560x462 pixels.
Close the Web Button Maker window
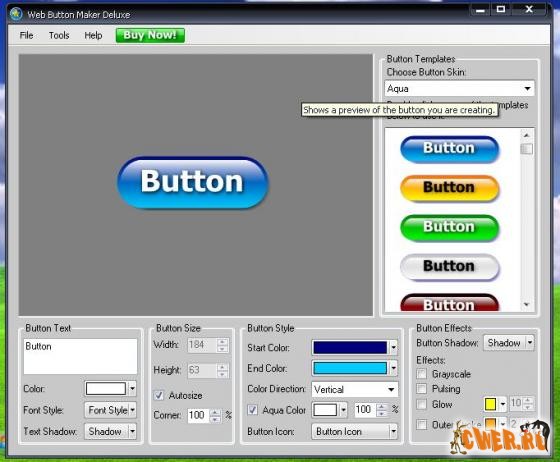point(529,9)
